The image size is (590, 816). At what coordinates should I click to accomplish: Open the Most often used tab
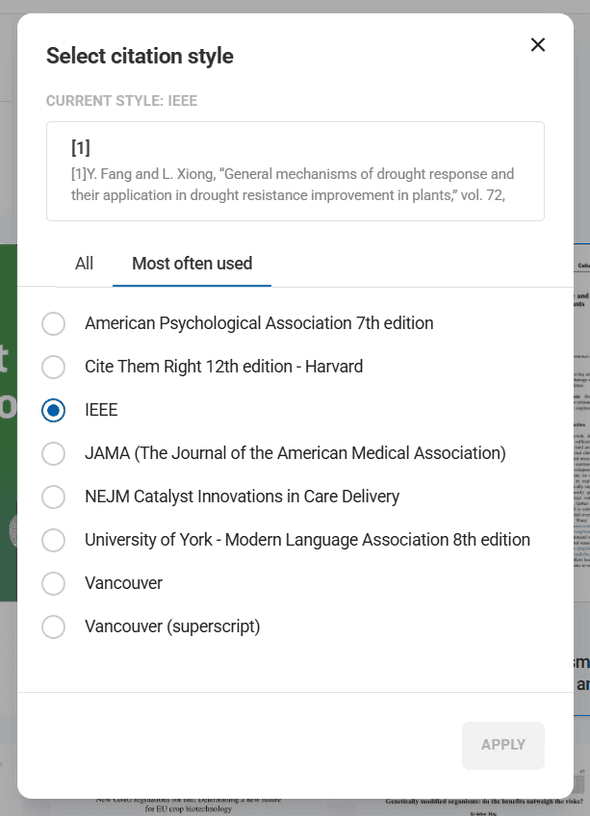tap(191, 263)
